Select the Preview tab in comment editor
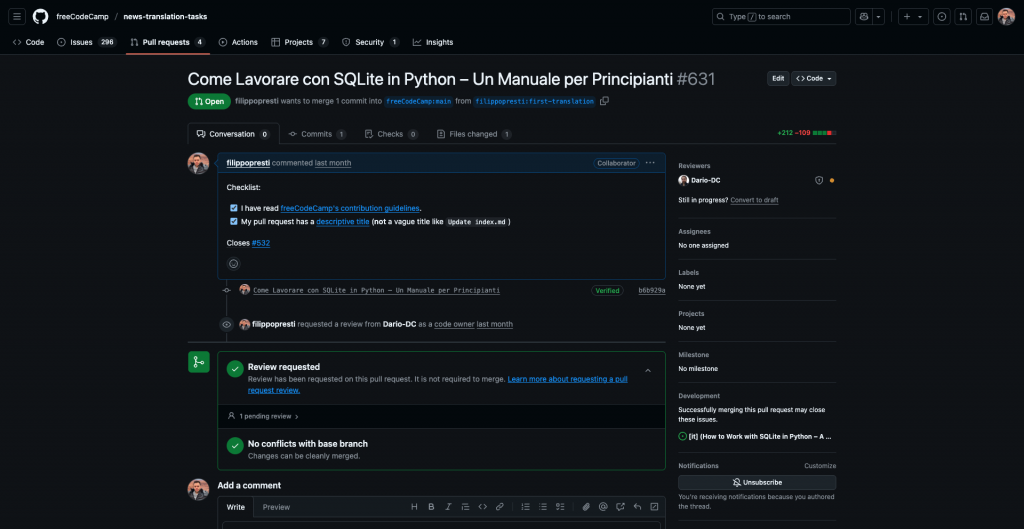 click(x=276, y=507)
